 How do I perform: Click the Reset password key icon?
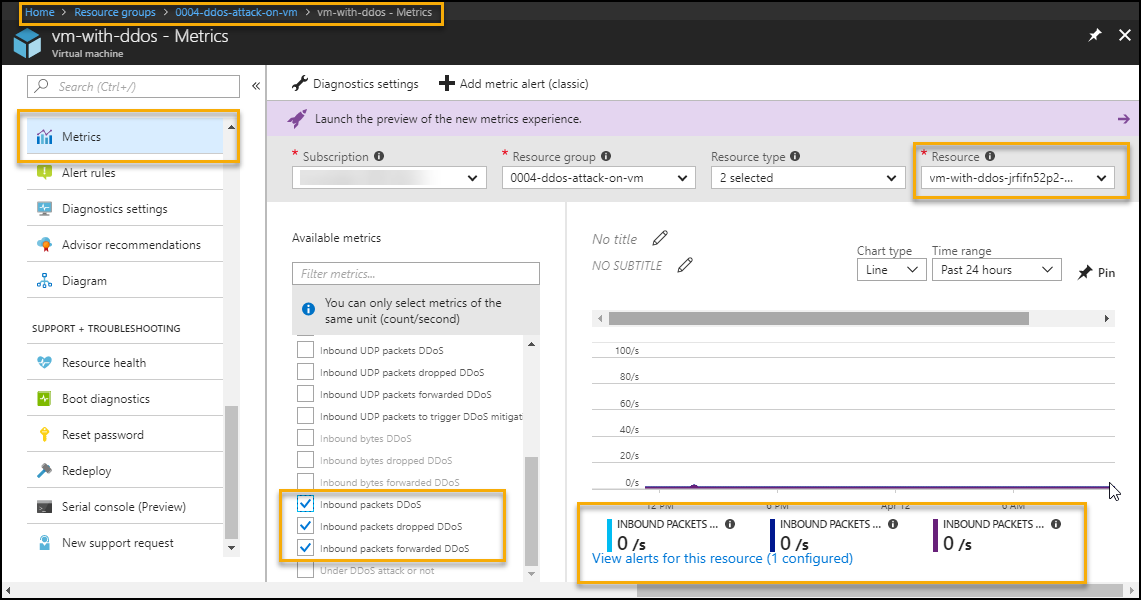point(44,435)
